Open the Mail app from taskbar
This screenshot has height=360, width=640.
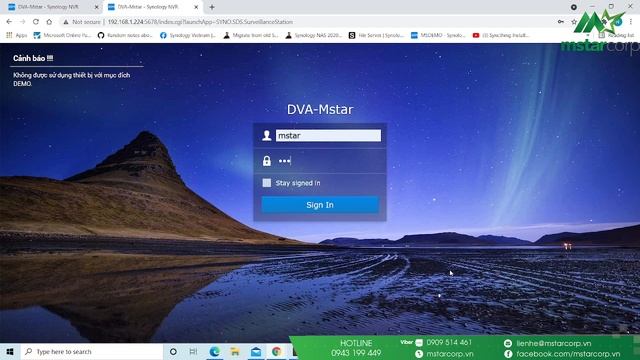(256, 351)
